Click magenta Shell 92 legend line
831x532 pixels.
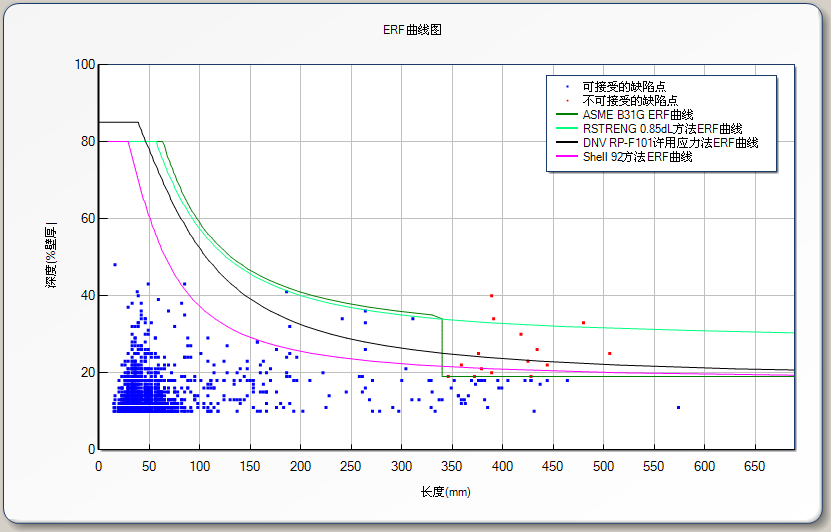565,157
